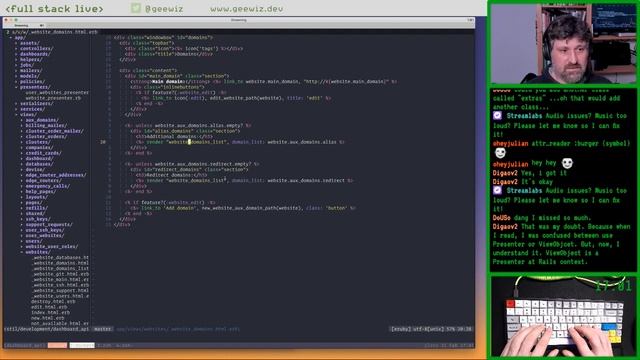Open the layouts/ folder
This screenshot has width=640, height=360.
(x=37, y=197)
